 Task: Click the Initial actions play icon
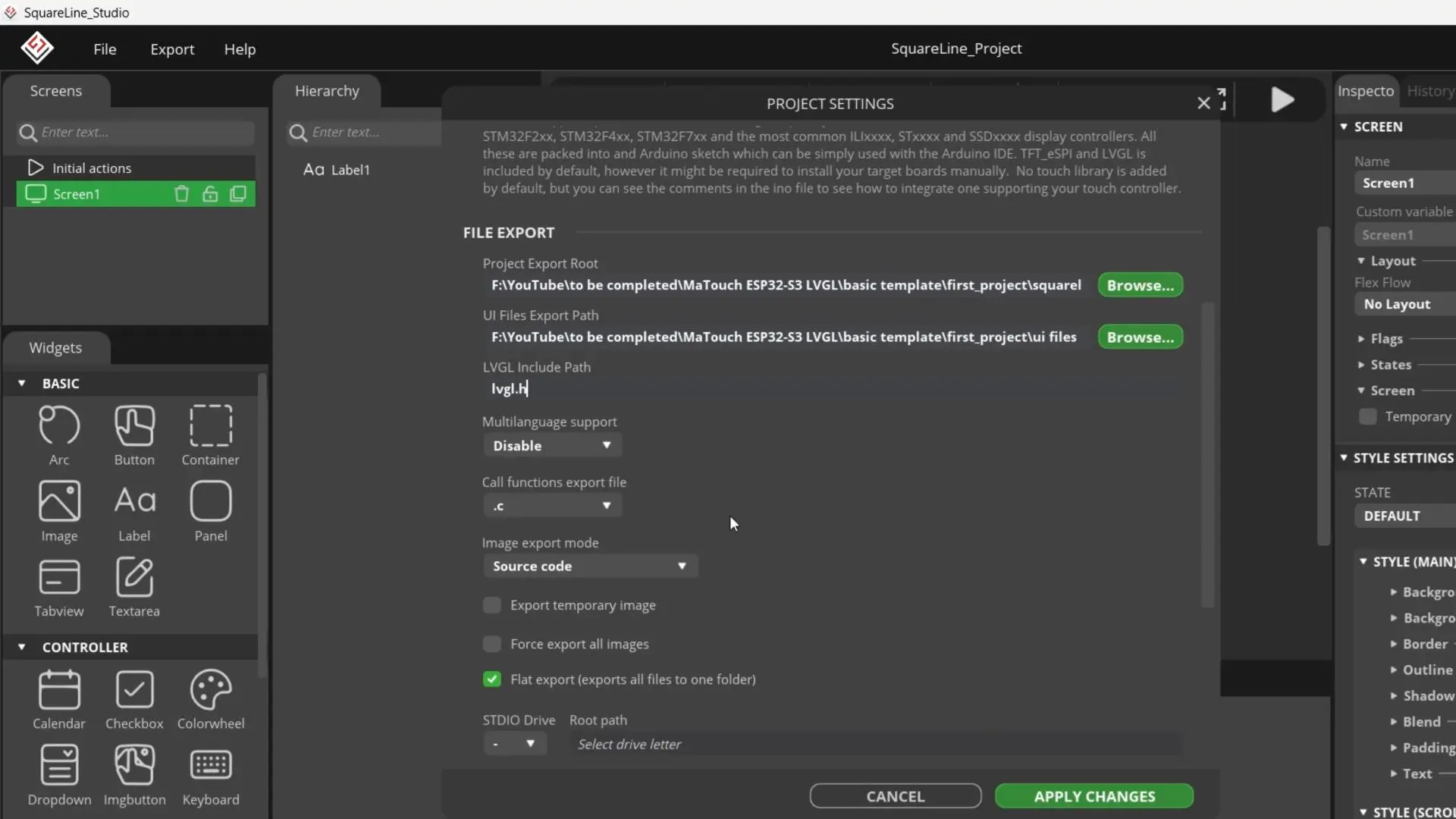pos(35,168)
